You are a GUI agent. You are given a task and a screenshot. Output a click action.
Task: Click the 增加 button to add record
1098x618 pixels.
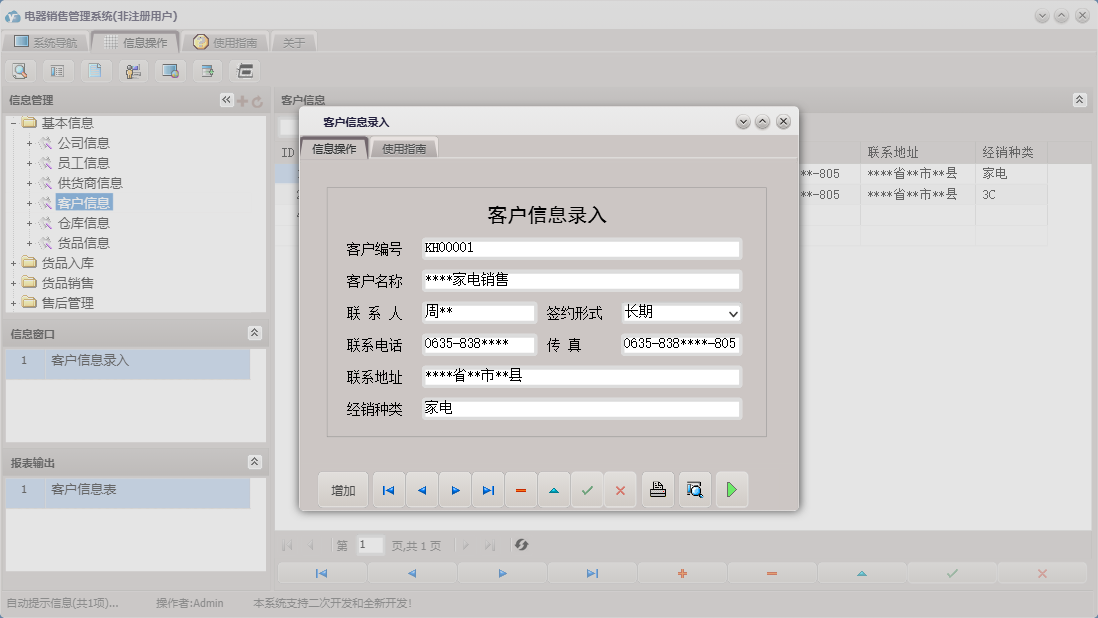click(x=343, y=490)
